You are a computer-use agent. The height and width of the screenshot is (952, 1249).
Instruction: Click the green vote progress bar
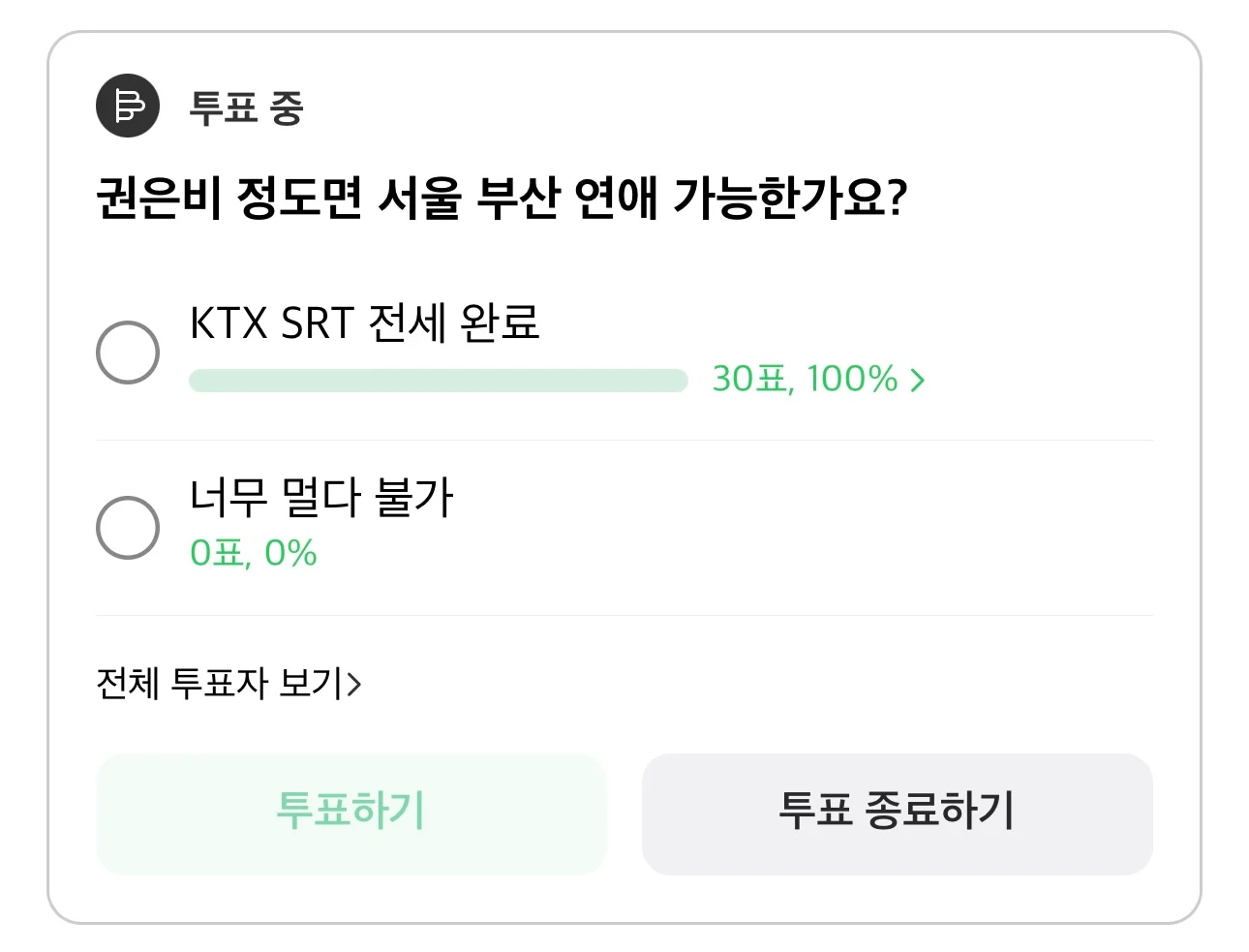(x=438, y=381)
